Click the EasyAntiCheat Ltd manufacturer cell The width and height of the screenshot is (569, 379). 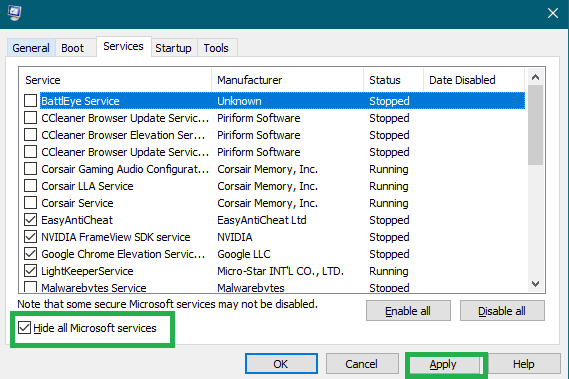262,220
